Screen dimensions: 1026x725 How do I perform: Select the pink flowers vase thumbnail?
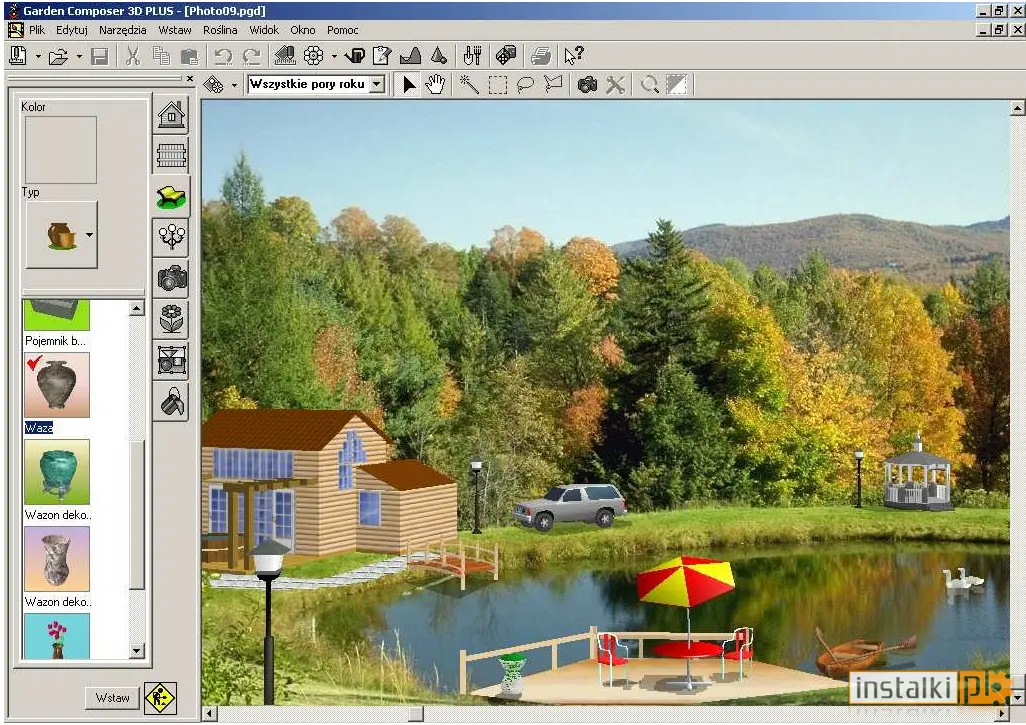[56, 636]
